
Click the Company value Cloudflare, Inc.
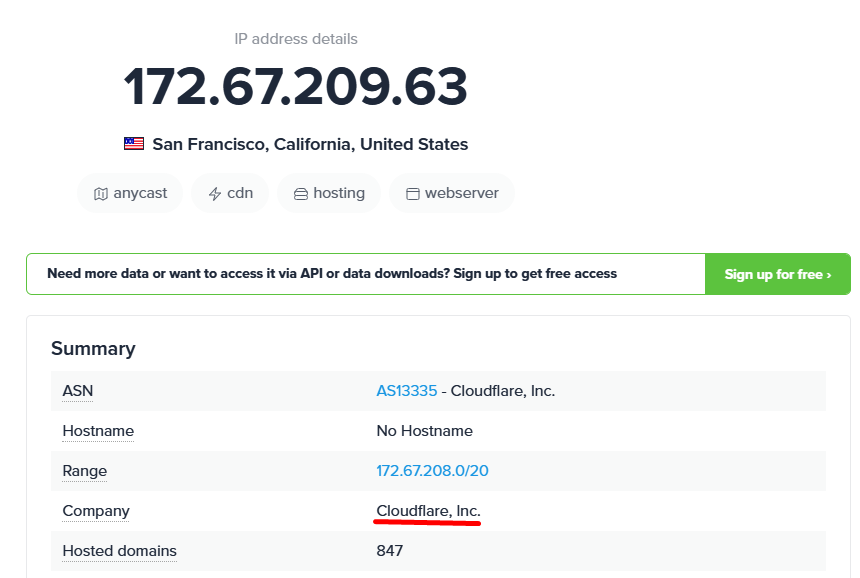(x=428, y=511)
